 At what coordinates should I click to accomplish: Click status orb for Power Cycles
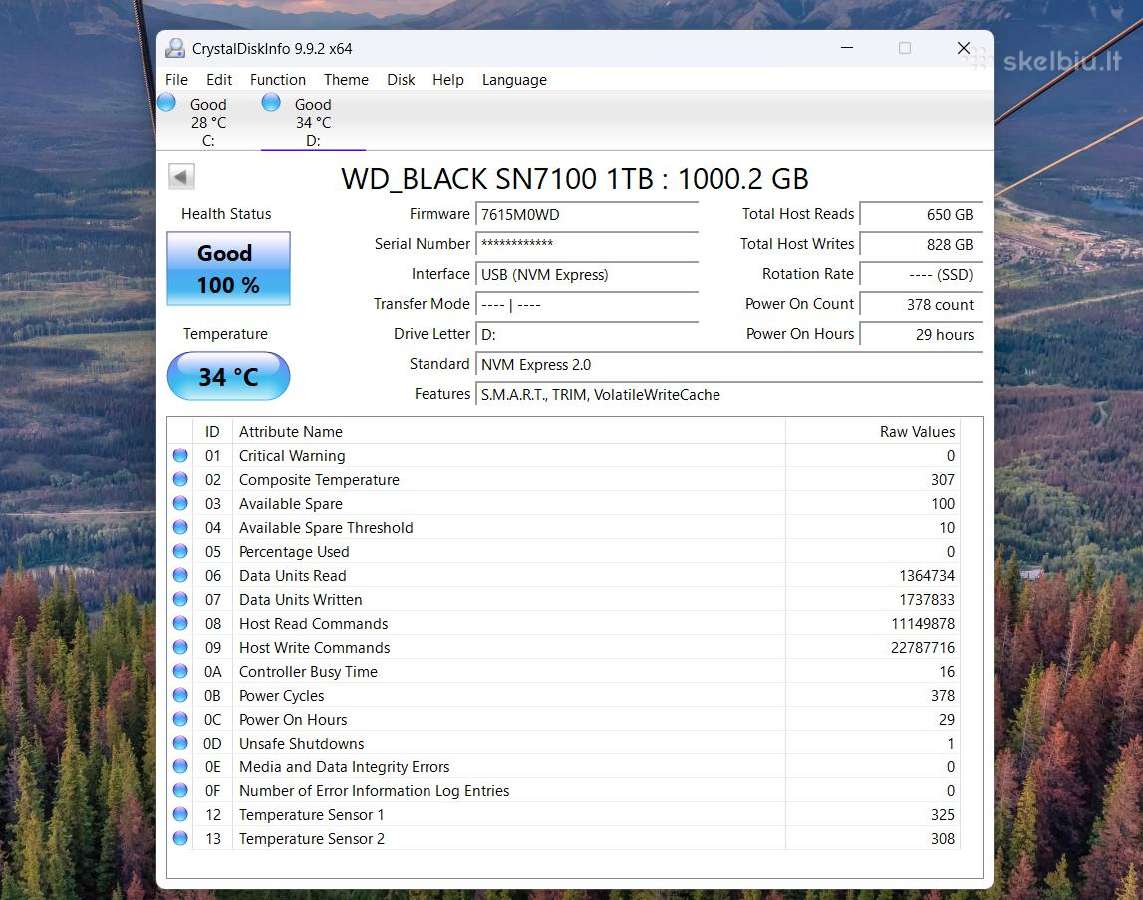click(x=180, y=696)
